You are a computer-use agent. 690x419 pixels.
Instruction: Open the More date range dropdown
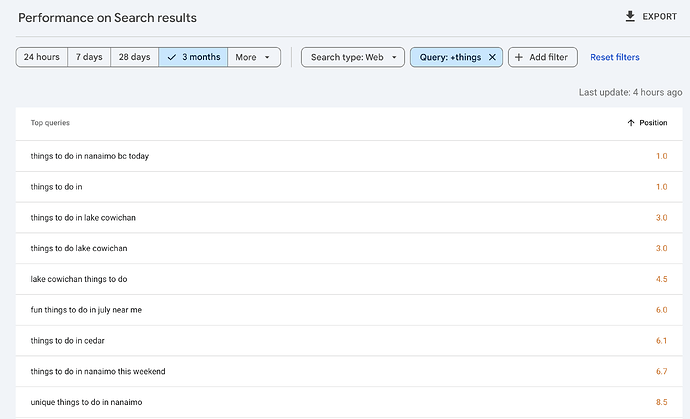(252, 58)
